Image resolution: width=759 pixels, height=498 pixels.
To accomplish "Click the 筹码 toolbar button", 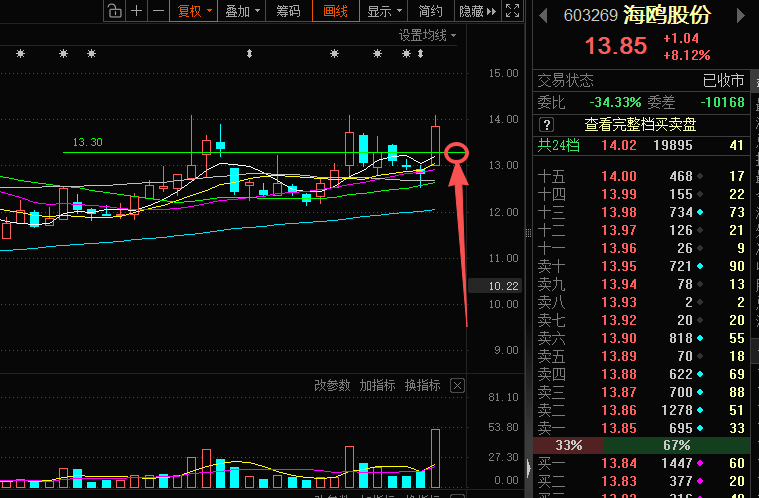I will [x=288, y=11].
